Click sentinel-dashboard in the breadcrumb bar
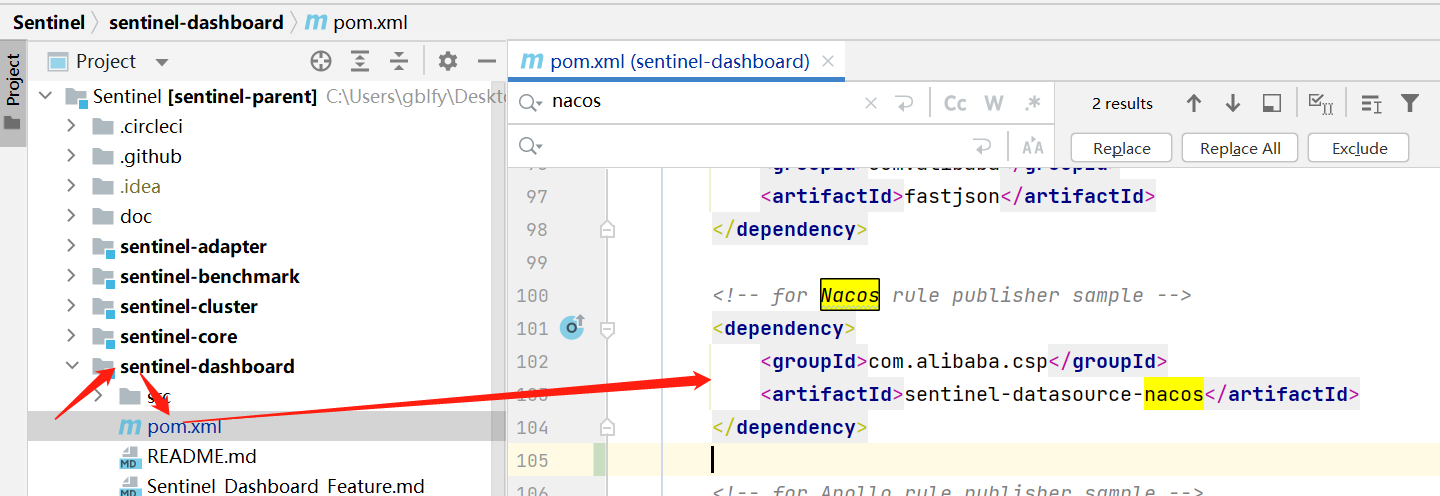This screenshot has width=1440, height=496. 196,22
